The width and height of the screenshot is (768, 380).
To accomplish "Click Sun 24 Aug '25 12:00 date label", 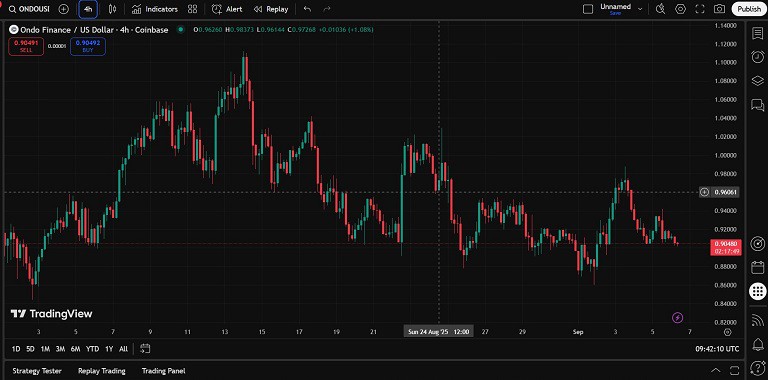I will click(438, 332).
